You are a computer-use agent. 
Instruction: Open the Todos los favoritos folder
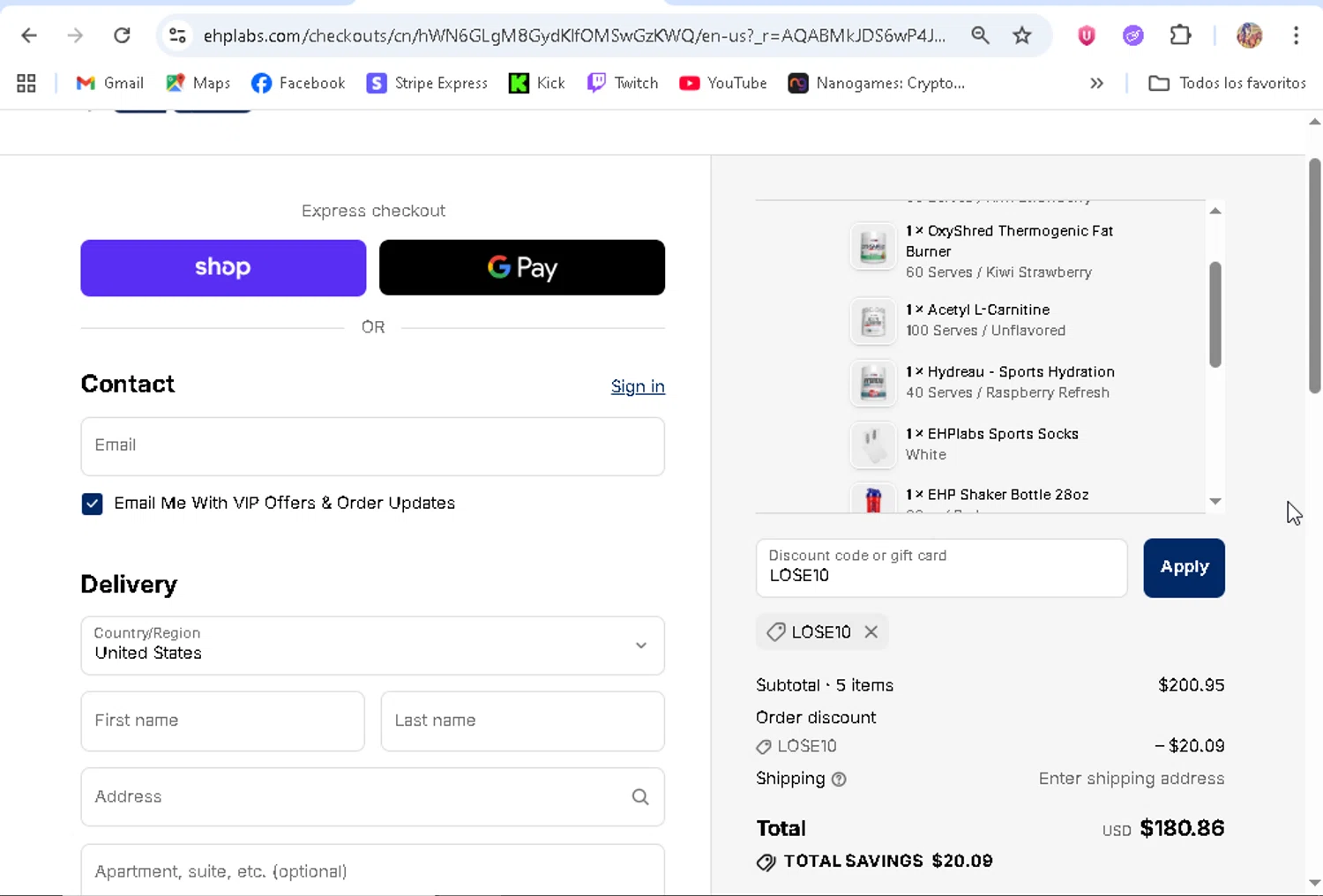1227,83
